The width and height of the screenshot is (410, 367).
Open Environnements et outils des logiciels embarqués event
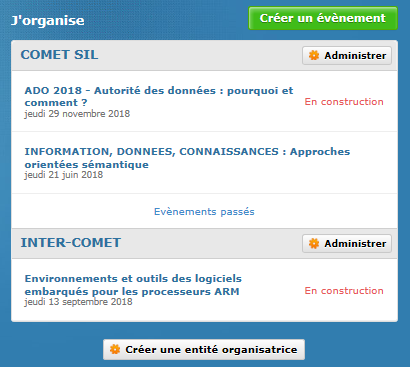tap(133, 285)
